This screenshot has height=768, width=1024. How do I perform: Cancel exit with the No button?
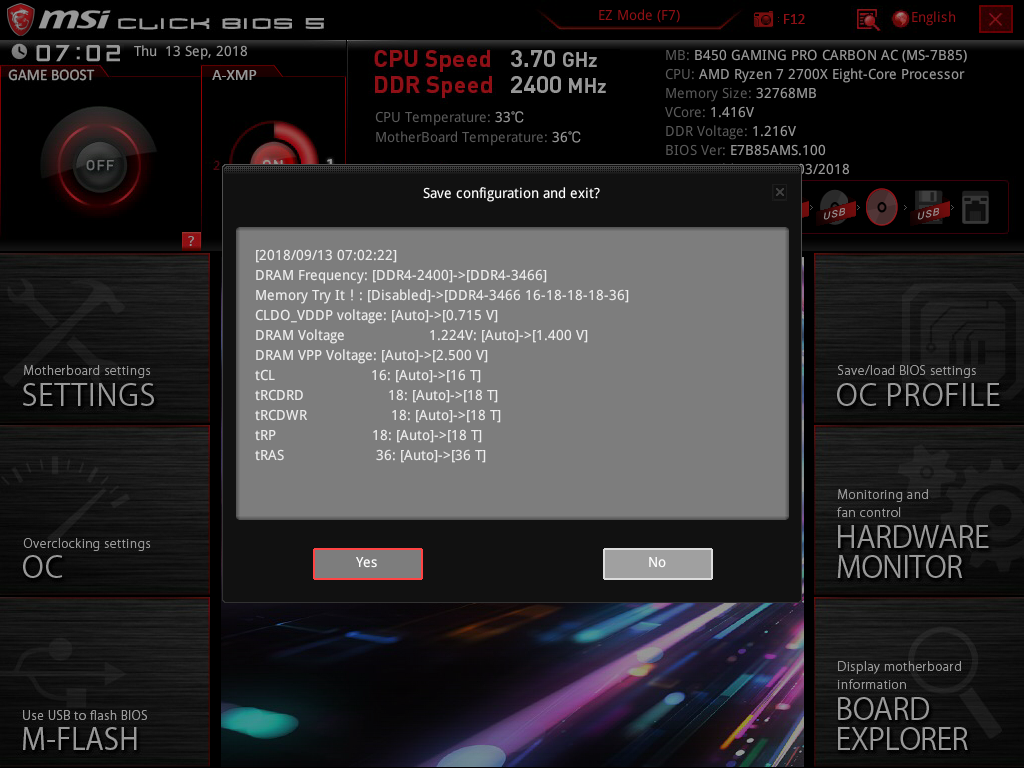pos(658,564)
